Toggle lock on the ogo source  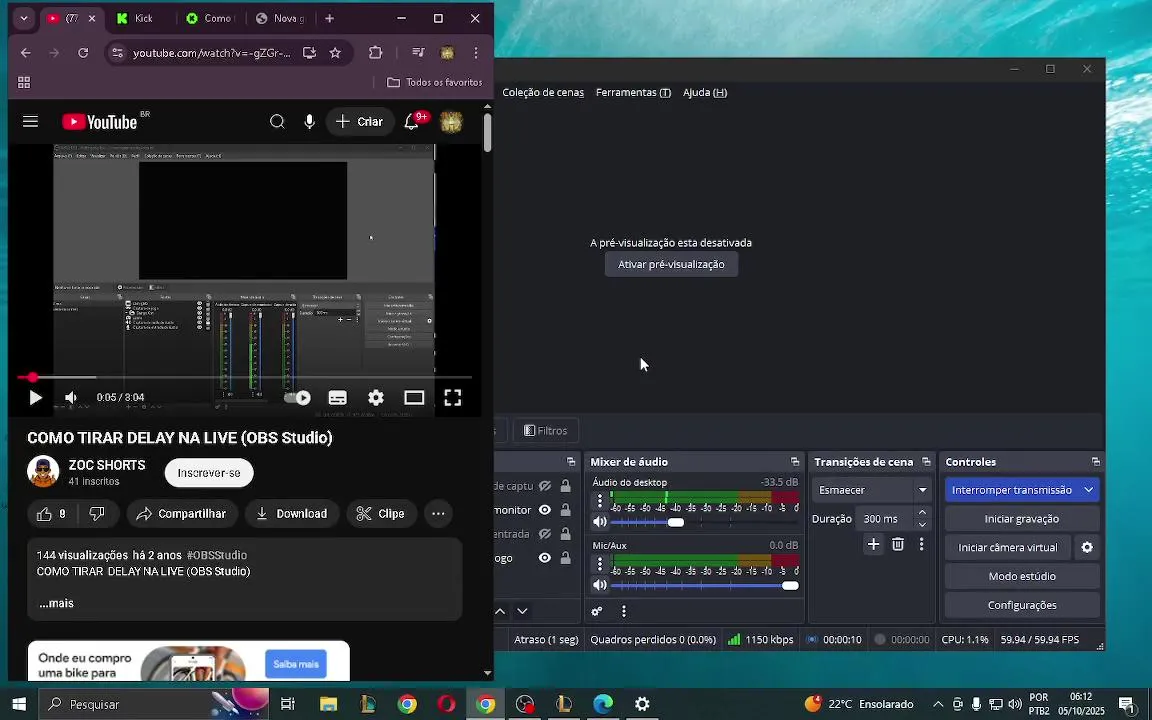pos(565,558)
